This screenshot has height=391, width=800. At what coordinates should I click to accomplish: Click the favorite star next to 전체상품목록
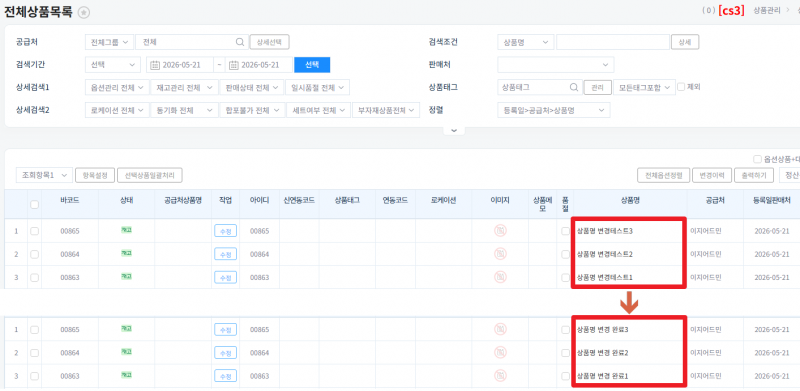84,13
